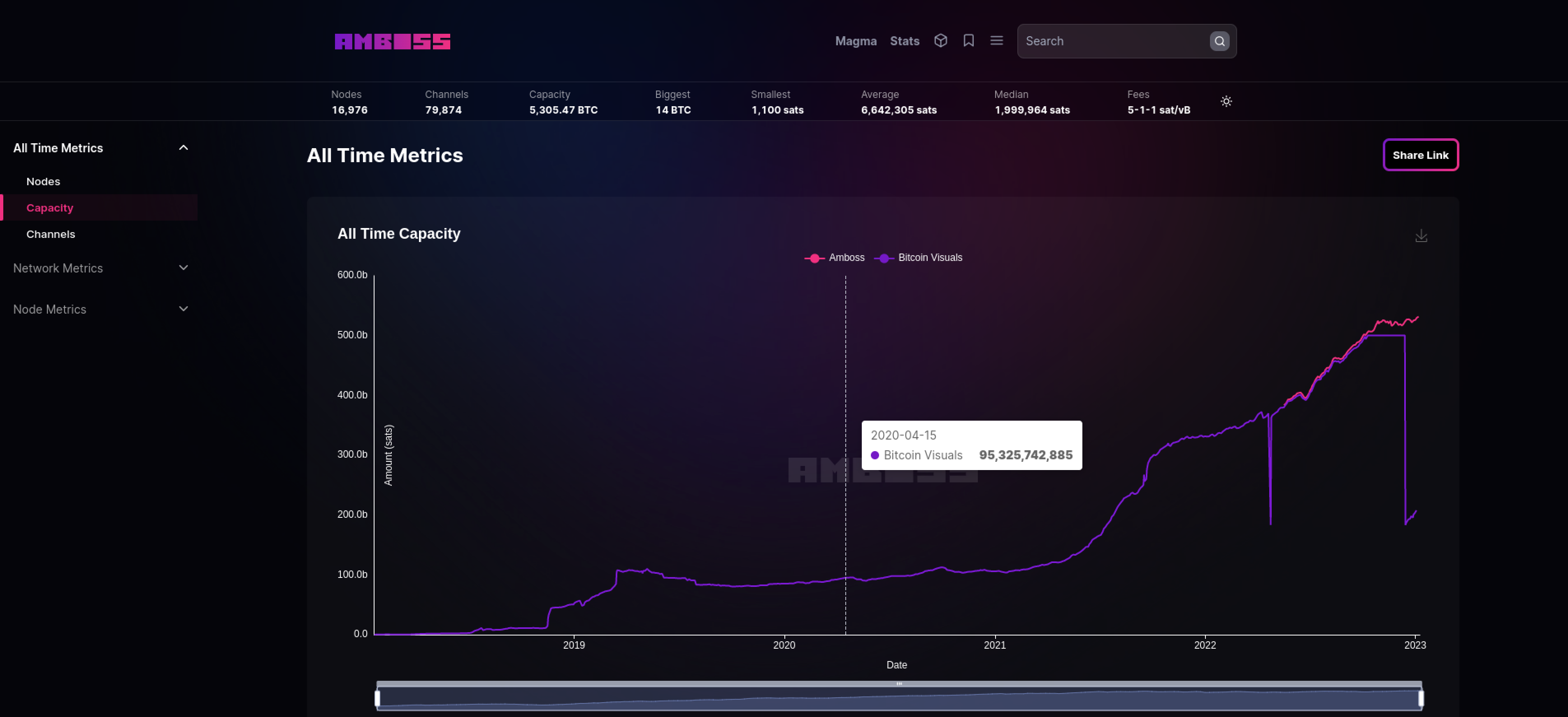1568x717 pixels.
Task: Expand the Network Metrics section
Action: 183,268
